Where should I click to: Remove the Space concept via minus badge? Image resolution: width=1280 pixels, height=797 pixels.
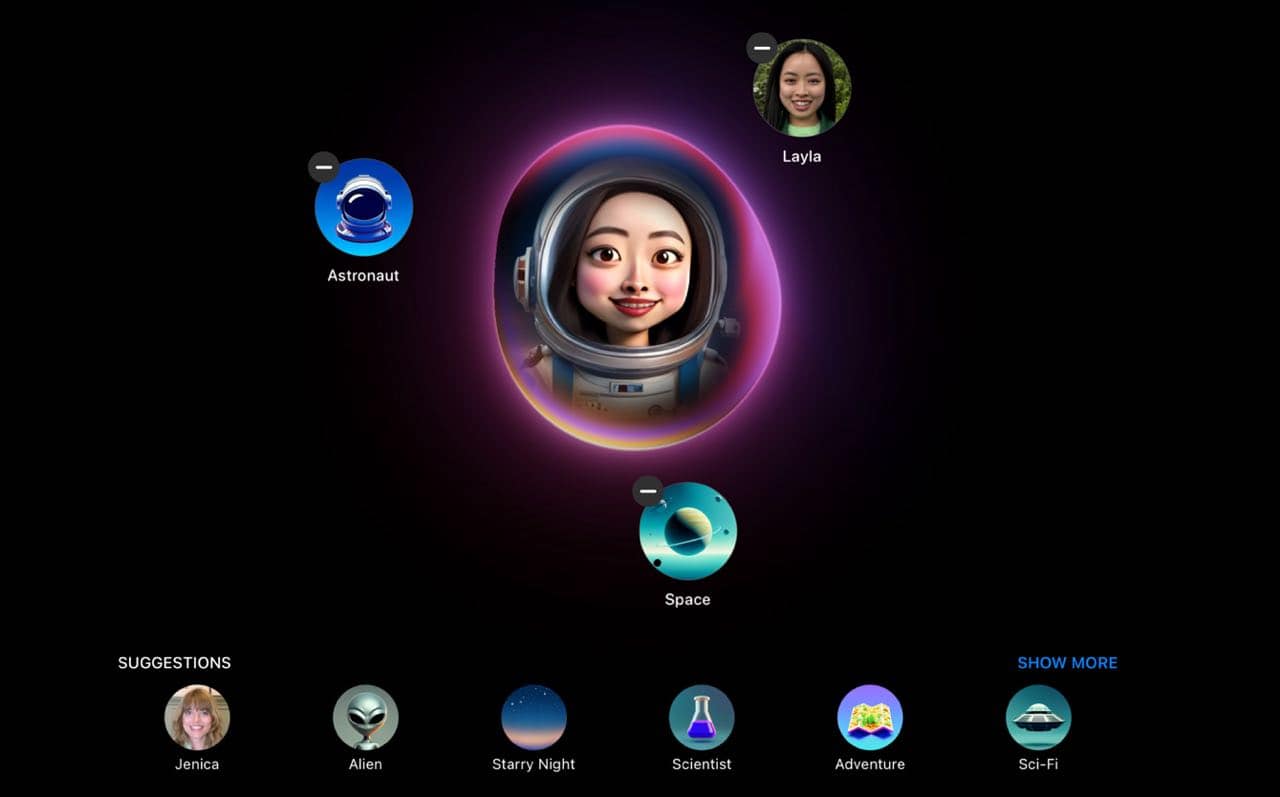(648, 490)
